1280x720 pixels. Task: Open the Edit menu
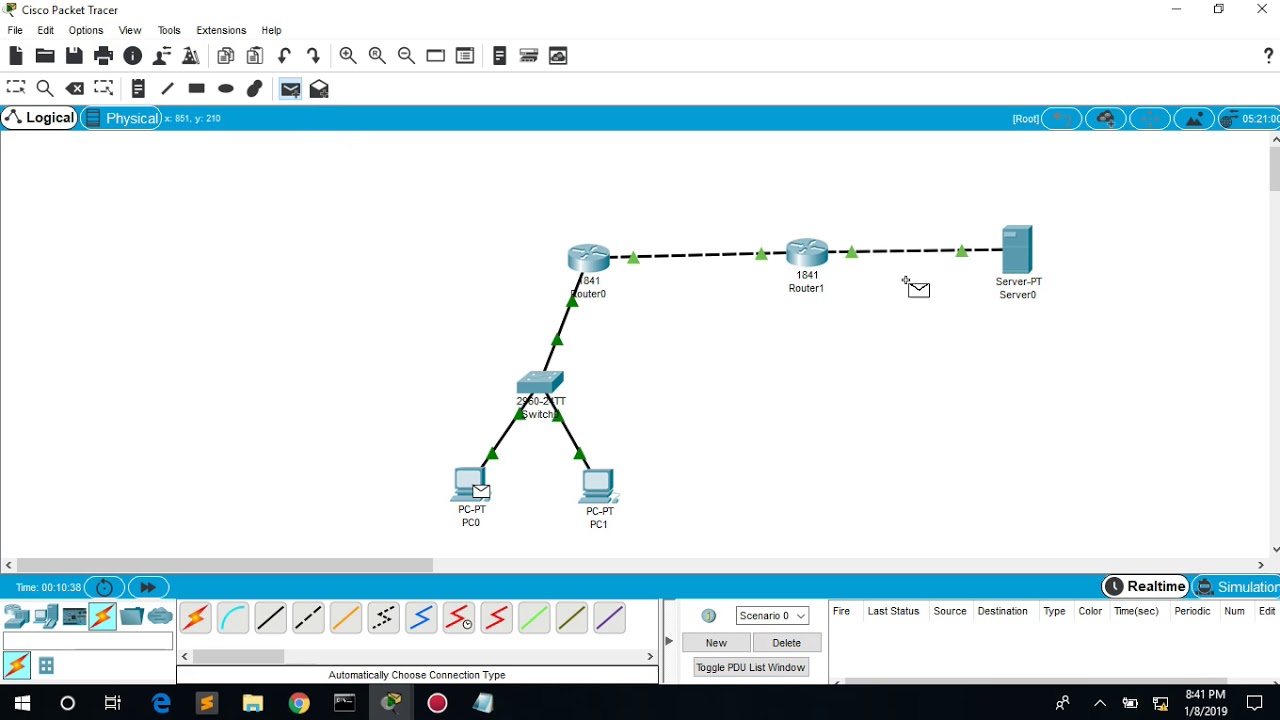pyautogui.click(x=46, y=30)
